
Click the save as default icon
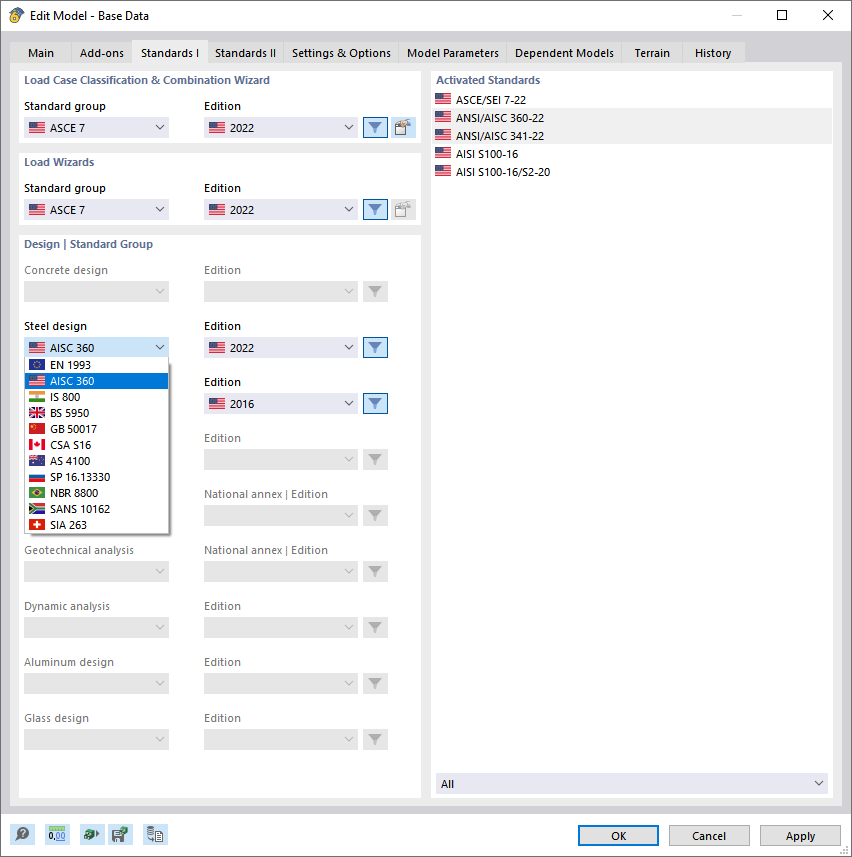[120, 835]
